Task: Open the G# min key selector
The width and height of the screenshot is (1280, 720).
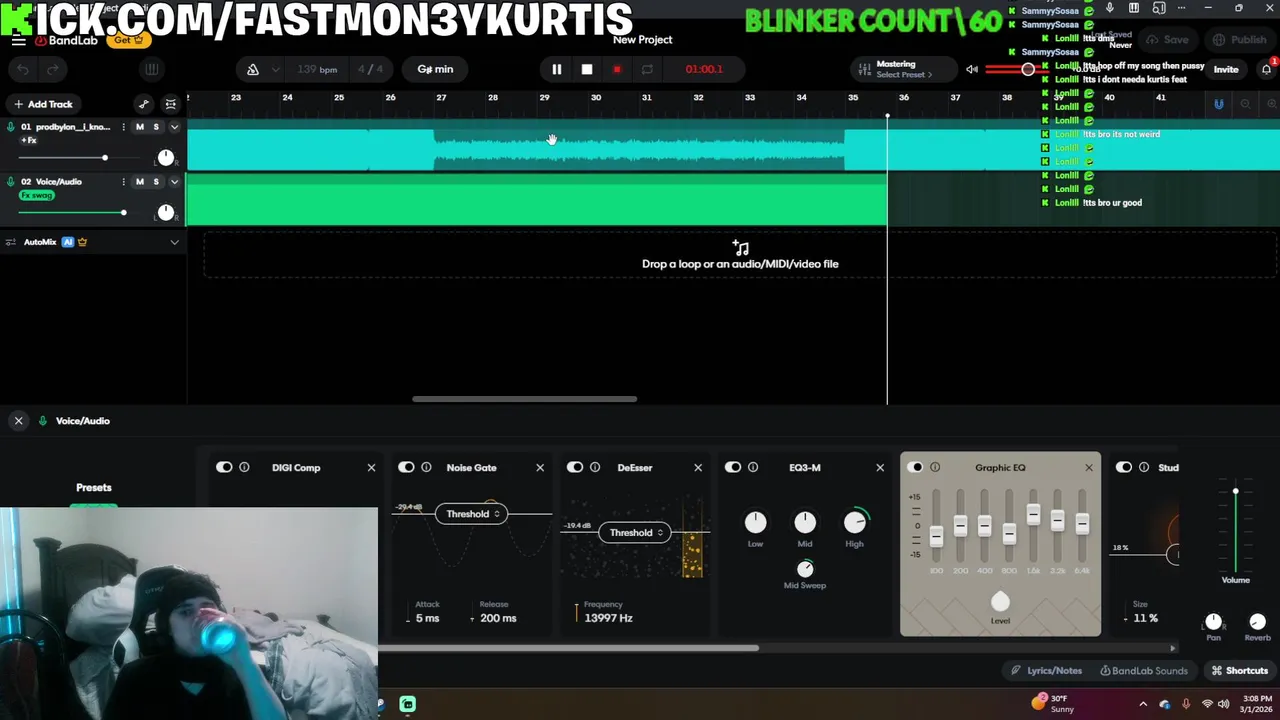Action: pos(435,69)
